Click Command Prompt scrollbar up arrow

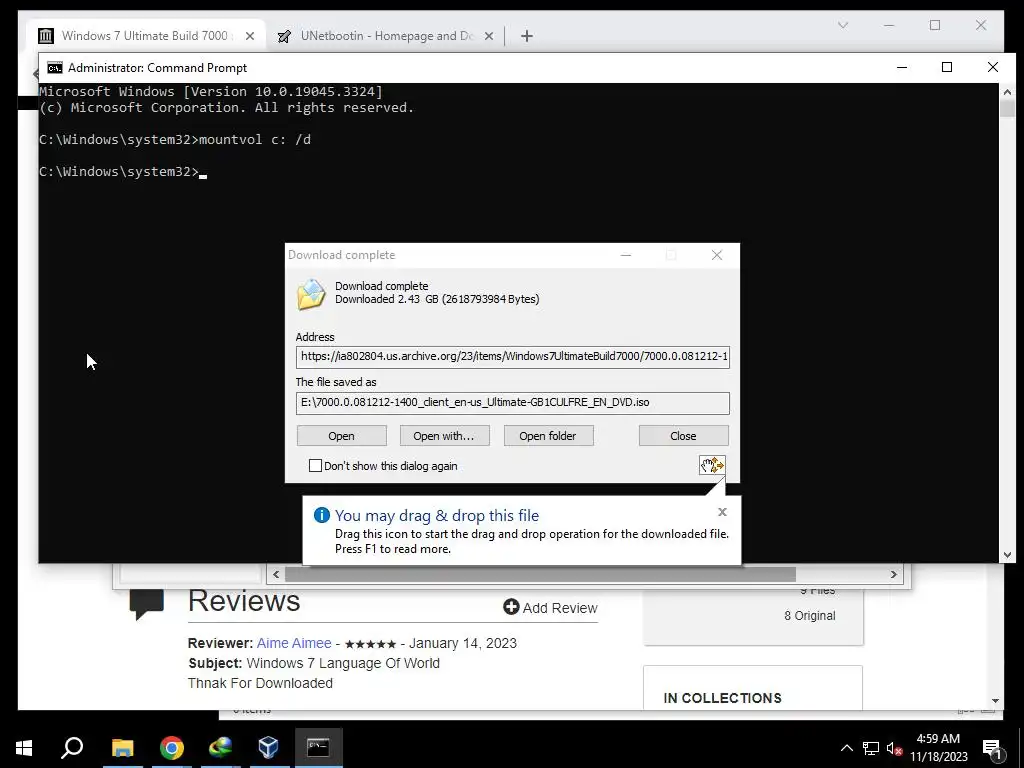tap(1007, 92)
